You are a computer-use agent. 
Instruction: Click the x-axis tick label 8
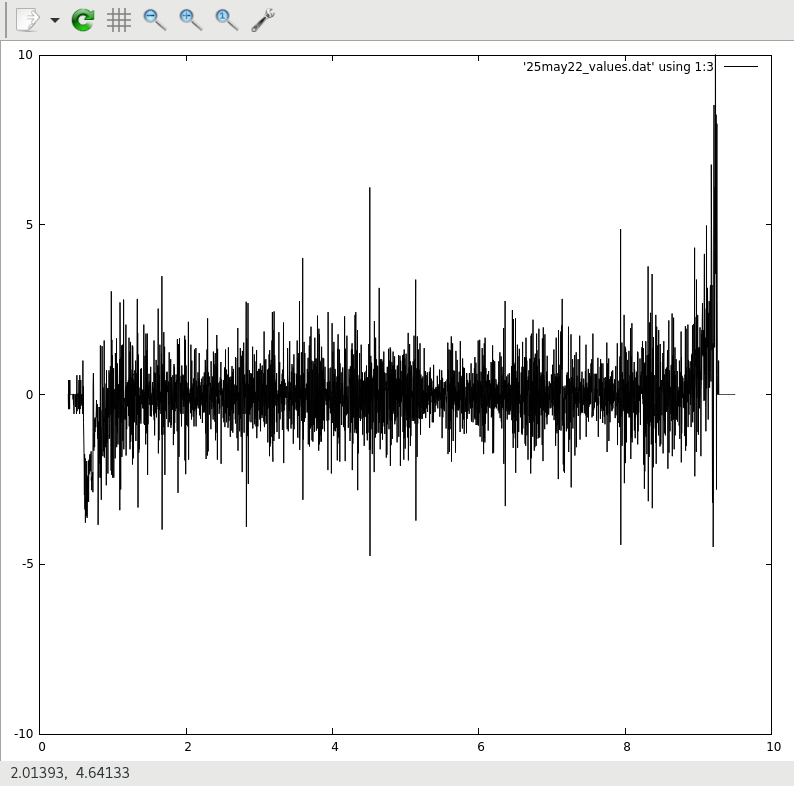click(x=627, y=746)
